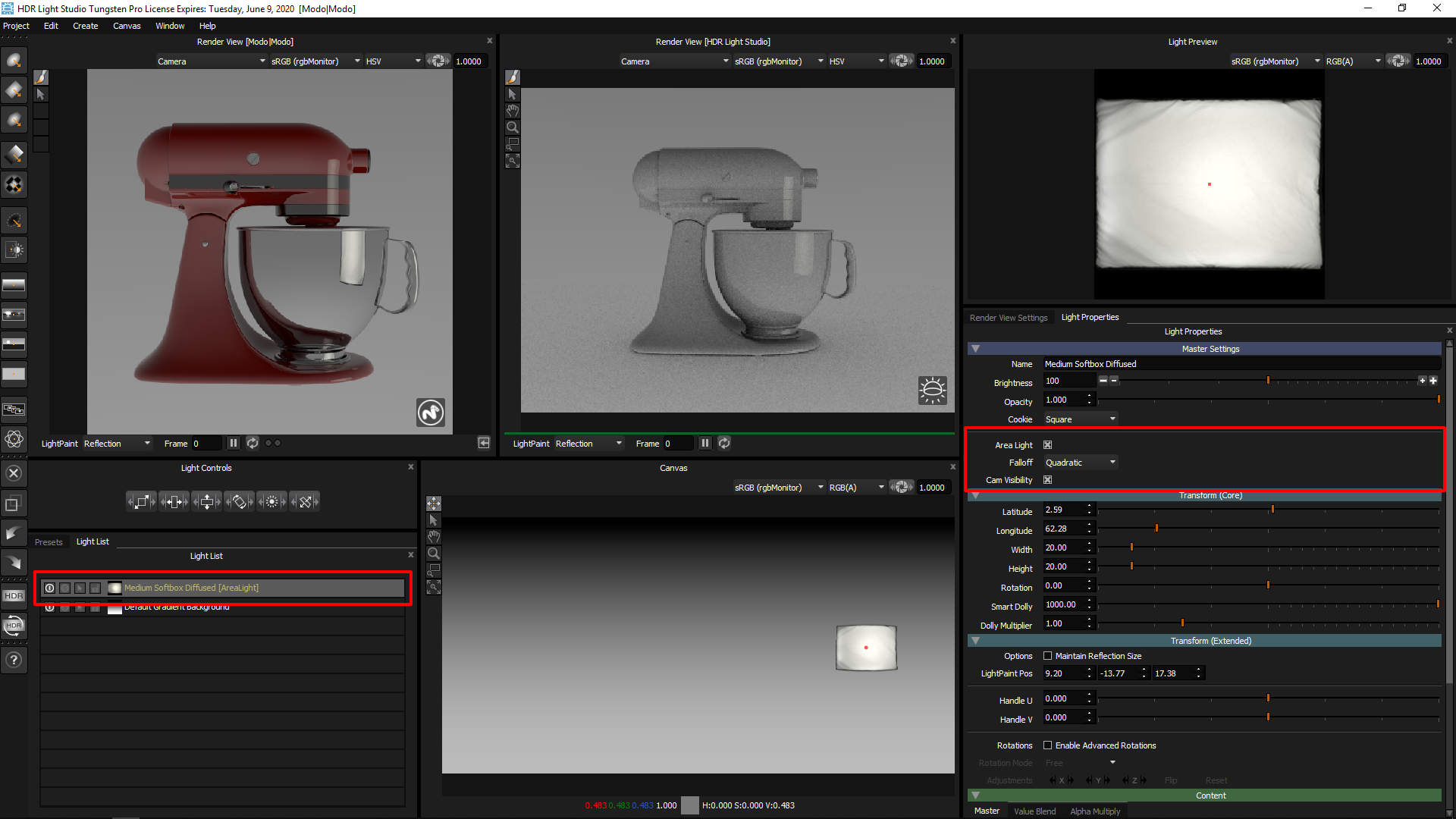1456x819 pixels.
Task: Pause rendering in Modo render view
Action: [234, 443]
